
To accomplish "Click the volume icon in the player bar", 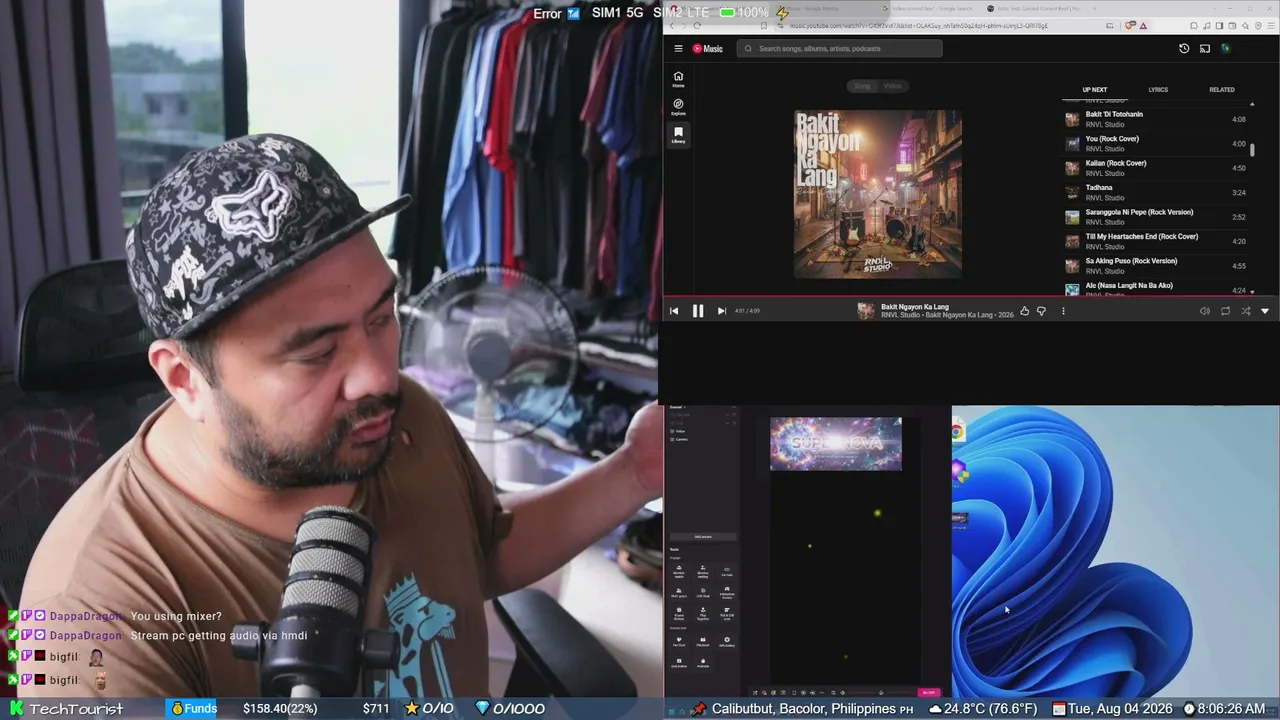I will (1204, 311).
